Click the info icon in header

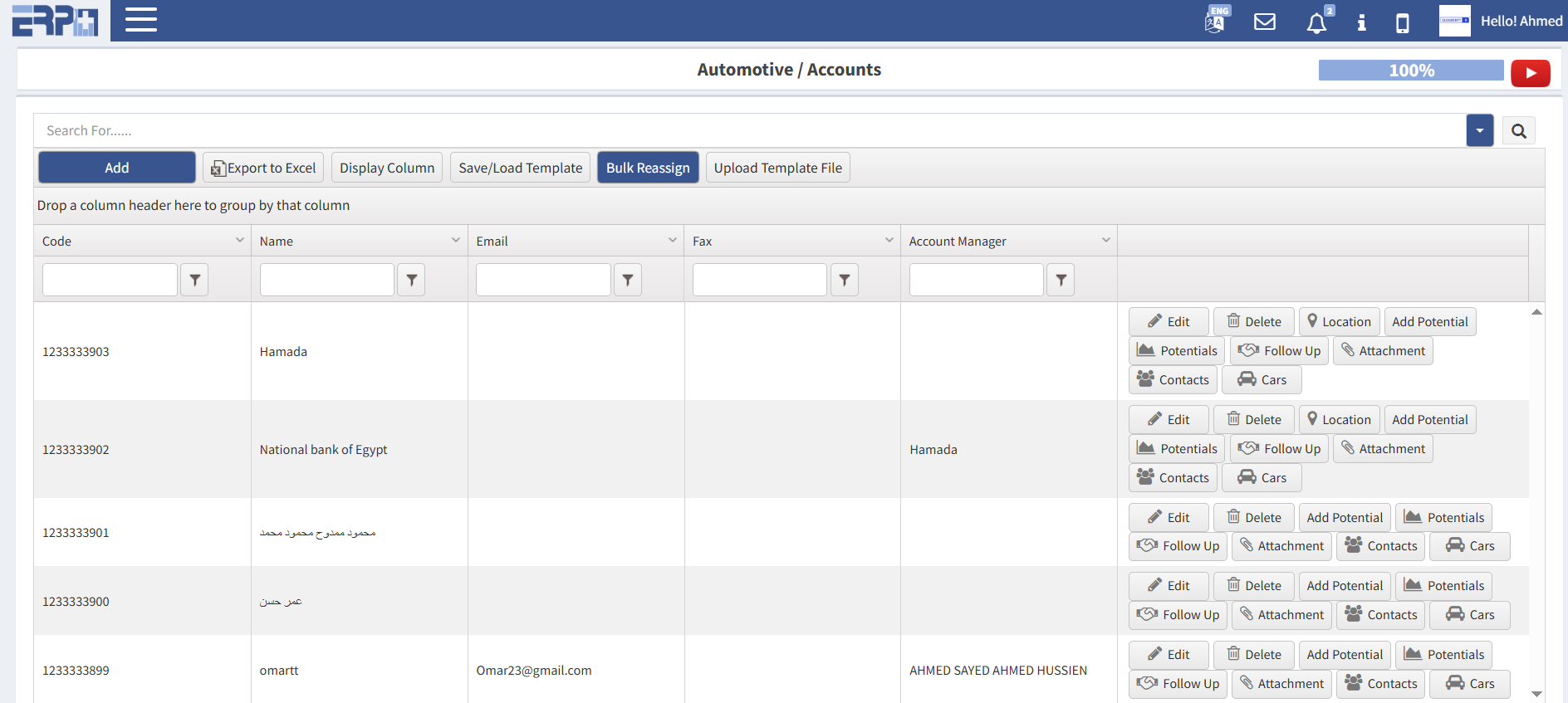[x=1361, y=22]
